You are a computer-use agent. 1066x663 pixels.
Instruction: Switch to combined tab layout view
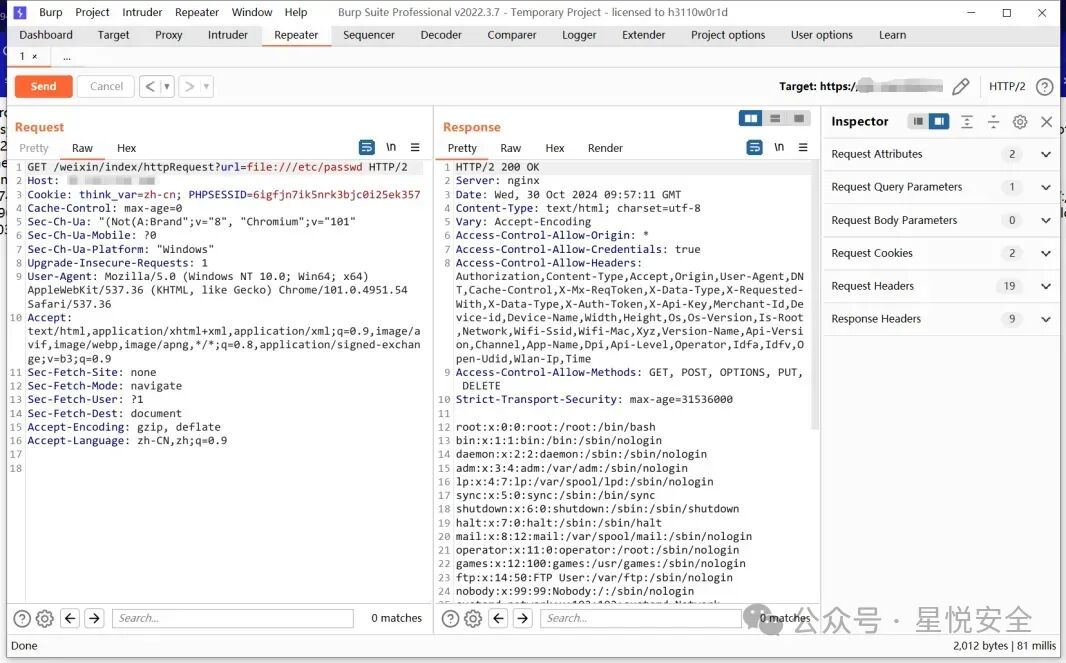coord(799,118)
